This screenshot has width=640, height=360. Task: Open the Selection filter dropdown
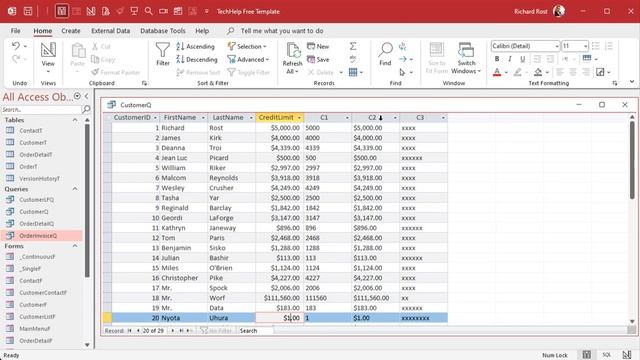click(247, 47)
